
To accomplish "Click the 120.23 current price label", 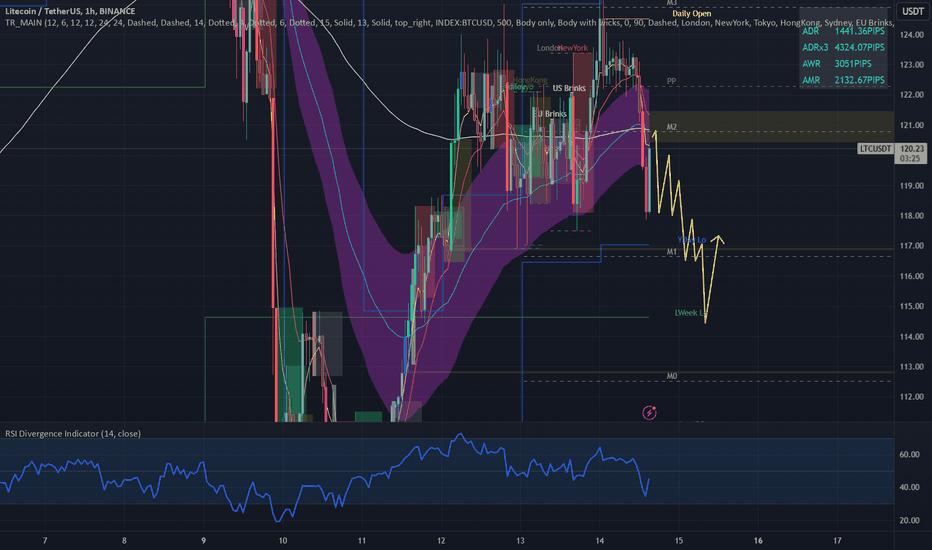I will (x=912, y=149).
